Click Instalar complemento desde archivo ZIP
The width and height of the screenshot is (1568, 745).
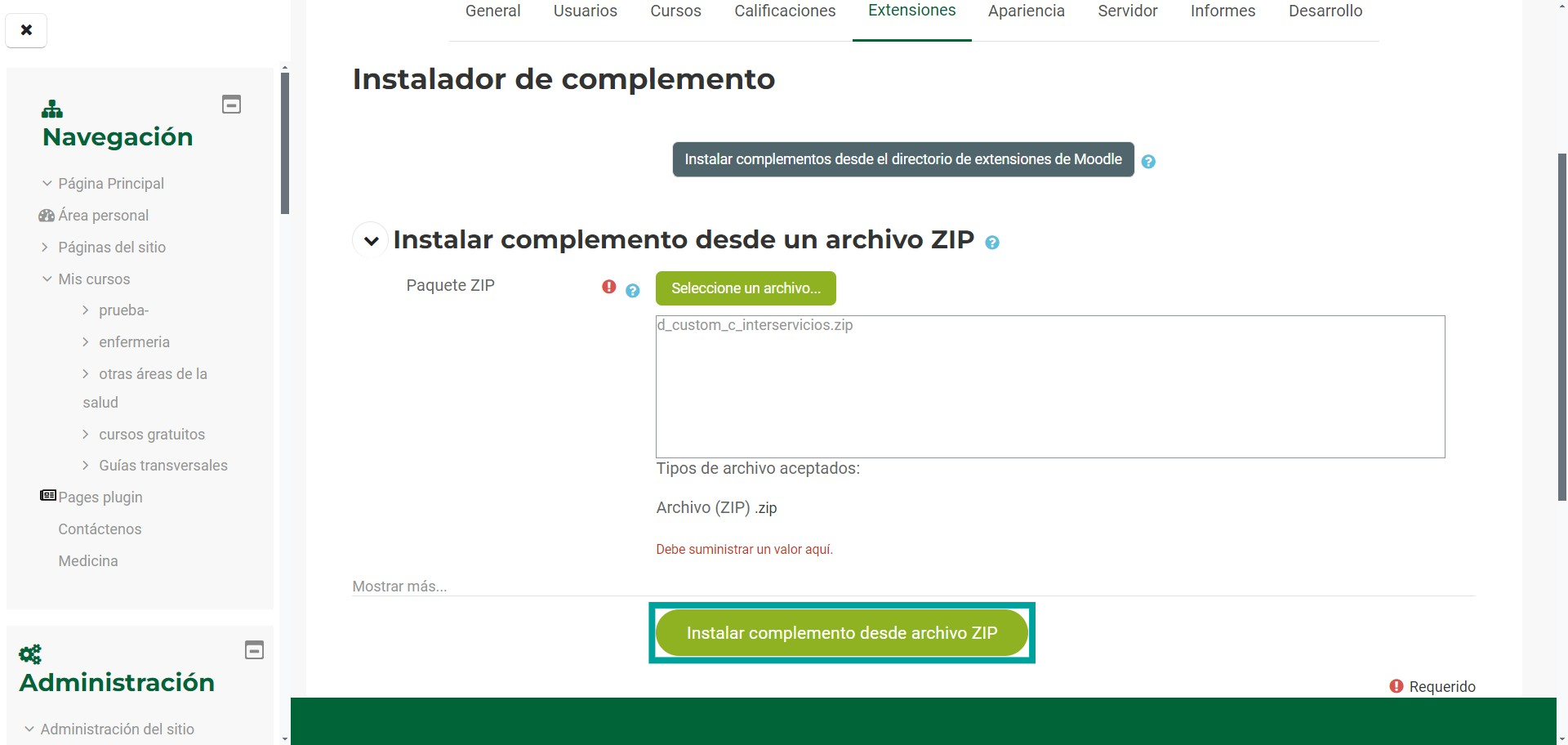[841, 633]
